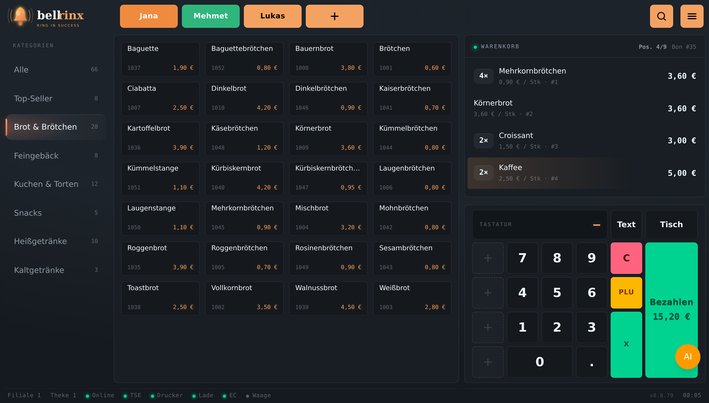709x403 pixels.
Task: Tap the decimal point key
Action: (591, 362)
